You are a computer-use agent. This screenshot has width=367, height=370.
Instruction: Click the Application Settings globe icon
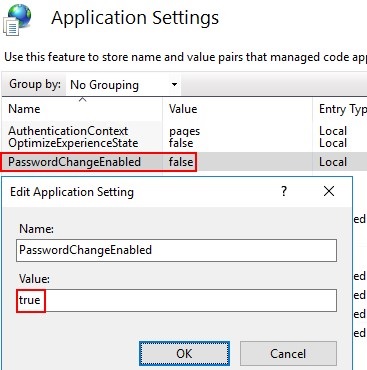17,19
